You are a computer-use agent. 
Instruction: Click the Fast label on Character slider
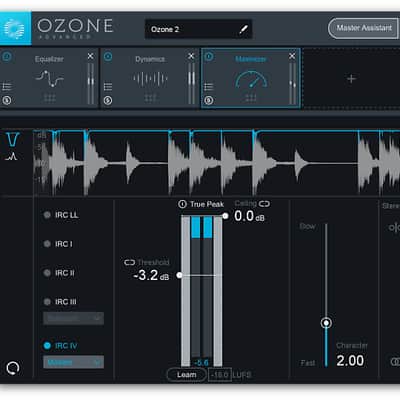click(x=307, y=363)
